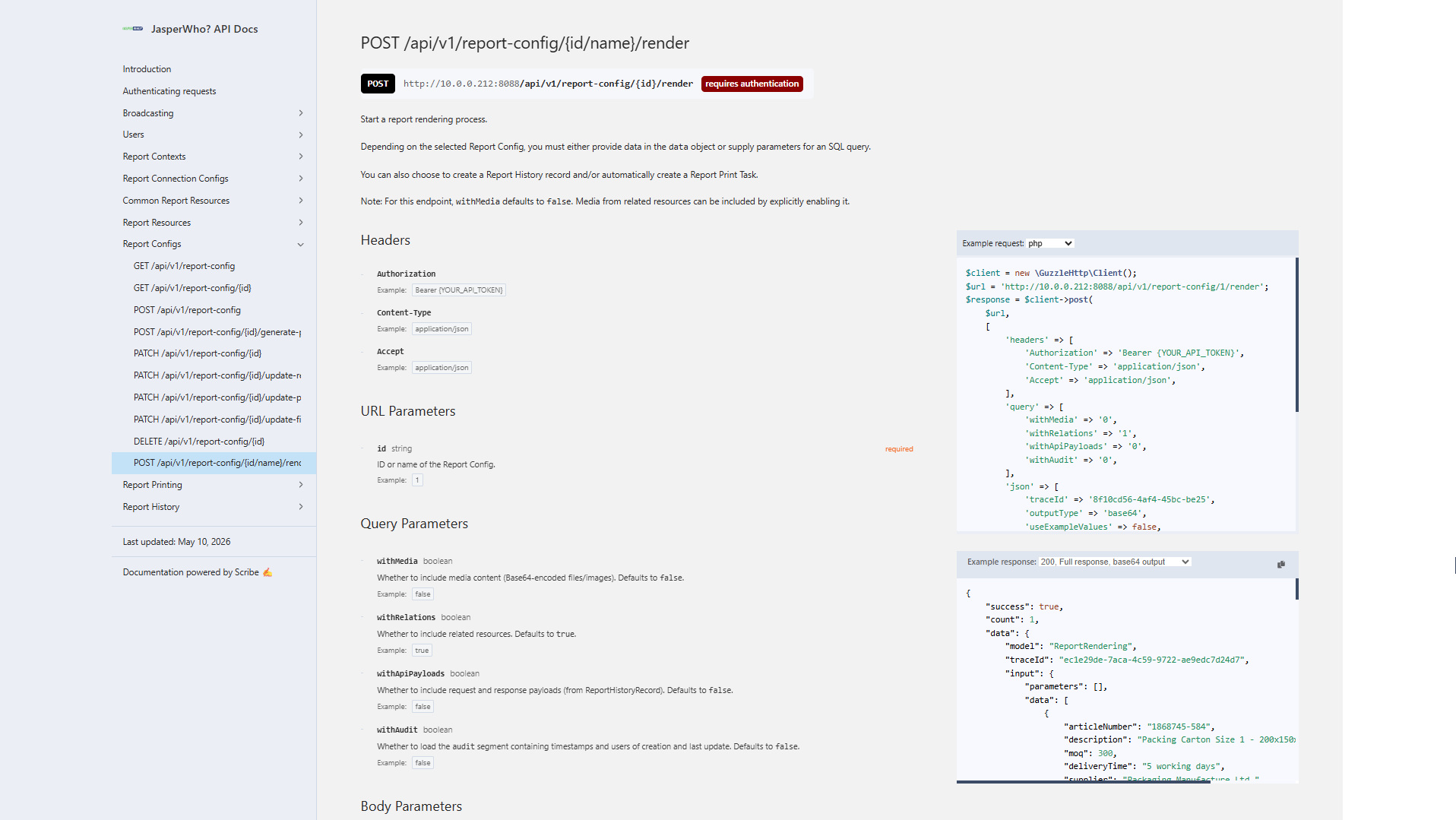
Task: Click Last updated: May 10, 2026 text
Action: tap(176, 542)
